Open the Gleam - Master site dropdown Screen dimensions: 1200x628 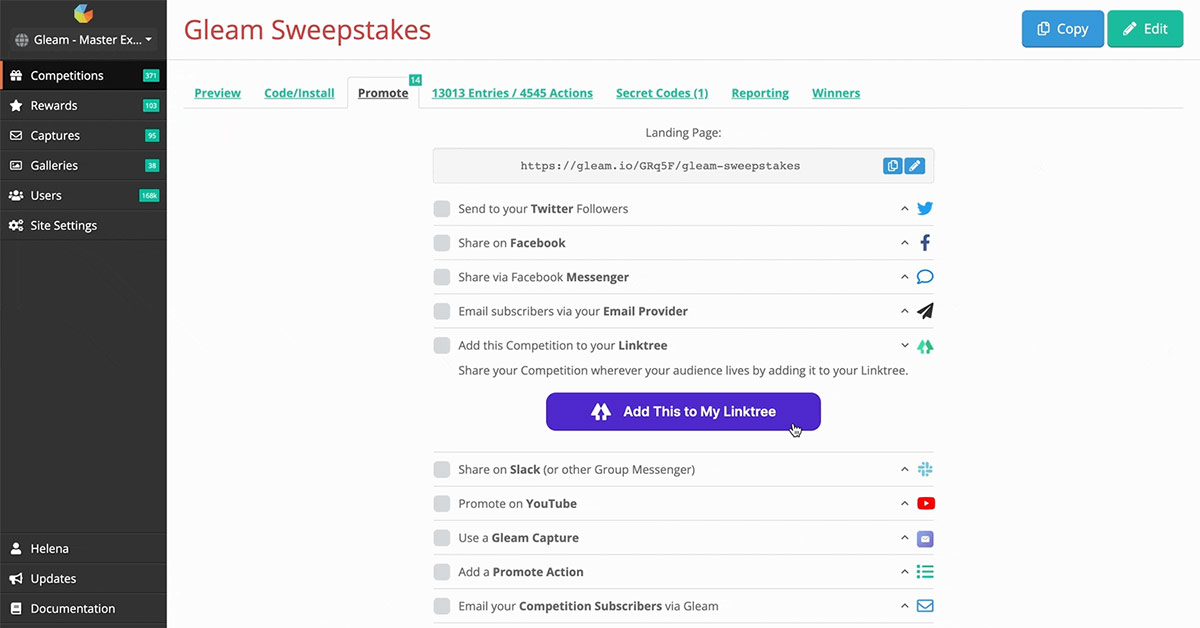tap(84, 40)
